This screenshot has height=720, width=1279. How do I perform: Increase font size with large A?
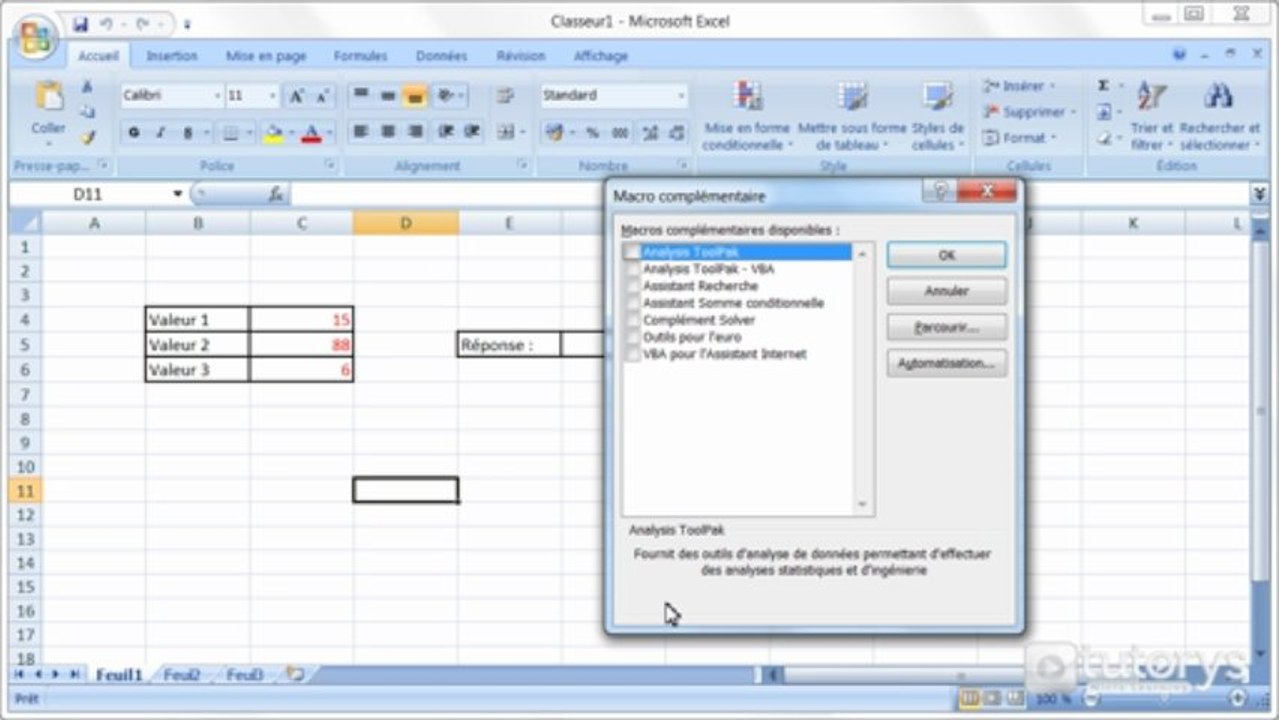tap(296, 96)
